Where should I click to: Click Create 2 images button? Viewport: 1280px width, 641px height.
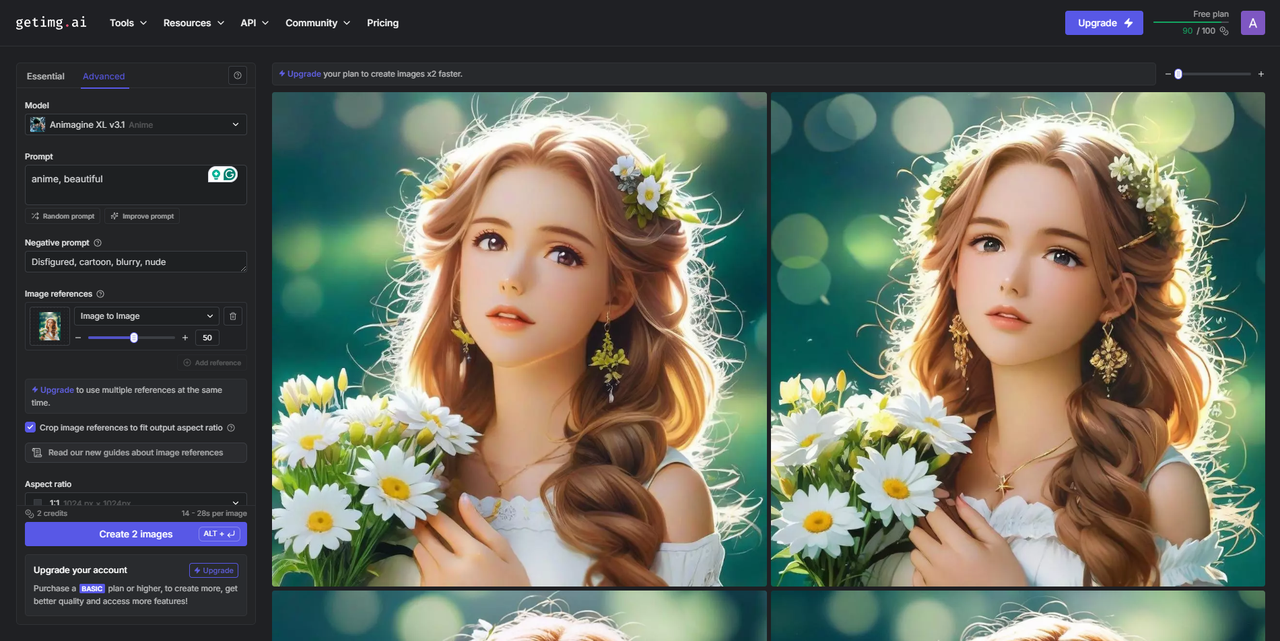point(136,534)
